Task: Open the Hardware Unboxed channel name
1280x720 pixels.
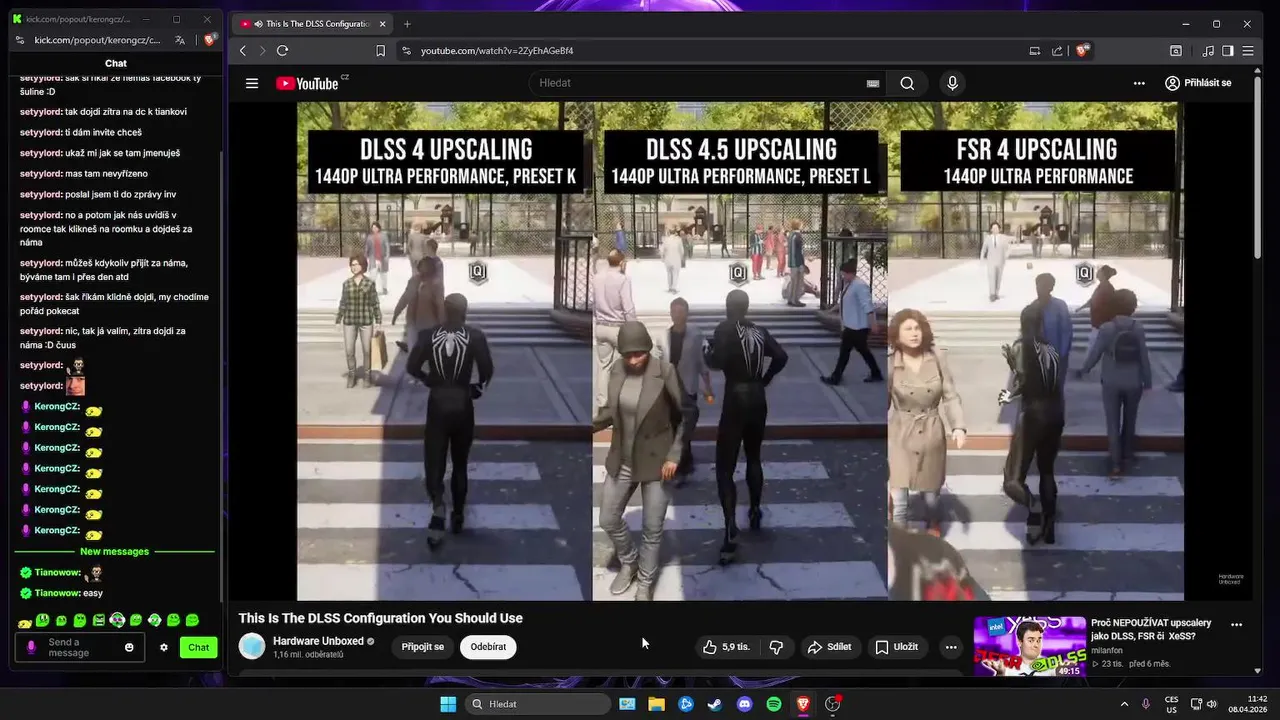Action: (x=318, y=641)
